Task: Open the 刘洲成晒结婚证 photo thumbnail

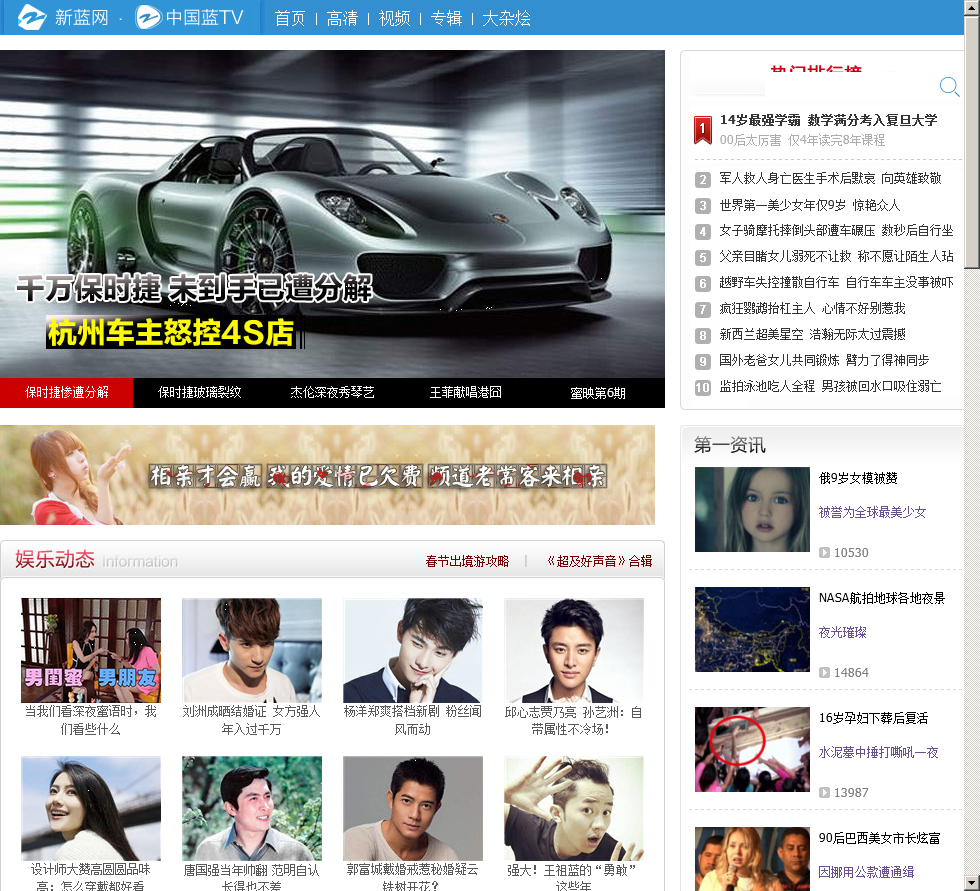Action: point(252,650)
